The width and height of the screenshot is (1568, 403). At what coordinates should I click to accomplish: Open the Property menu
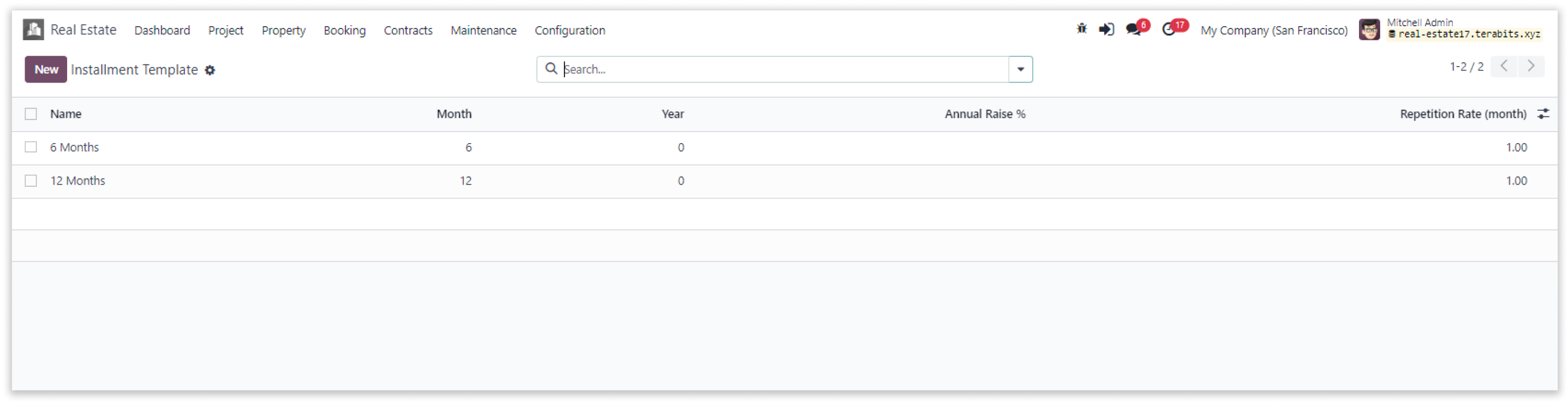pos(284,30)
